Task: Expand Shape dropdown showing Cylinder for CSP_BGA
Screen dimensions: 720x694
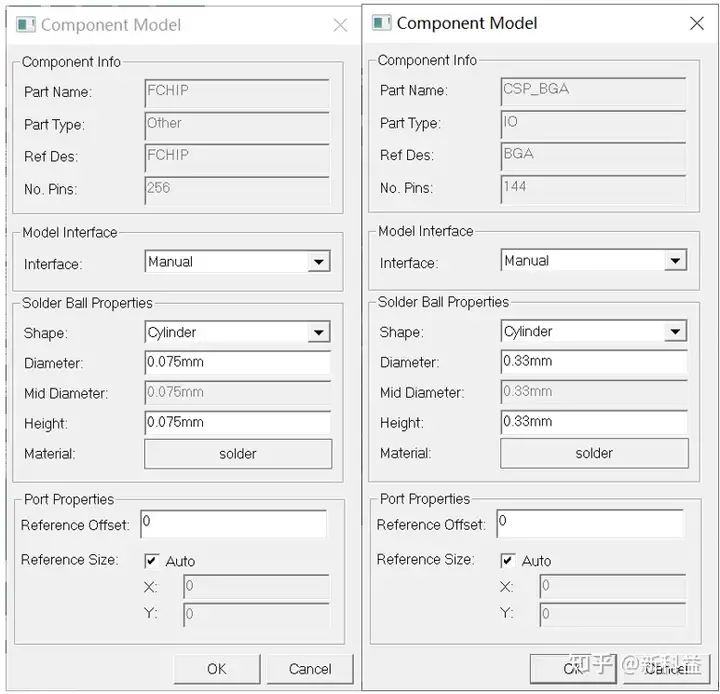Action: coord(675,331)
